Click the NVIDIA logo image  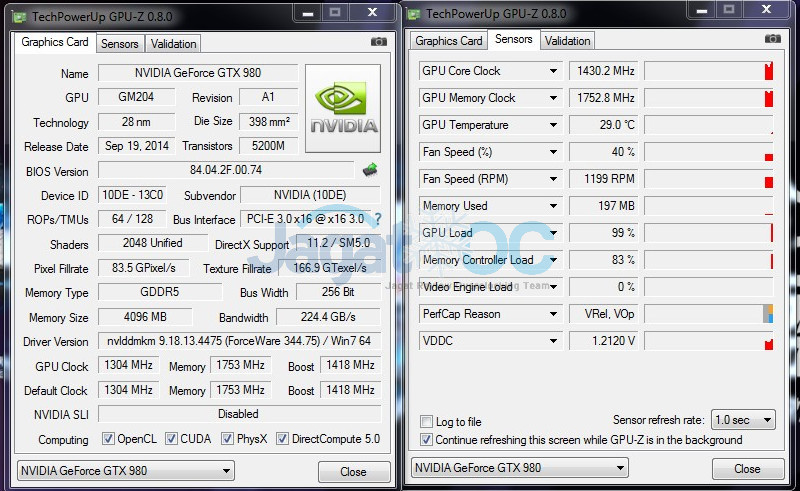tap(343, 108)
